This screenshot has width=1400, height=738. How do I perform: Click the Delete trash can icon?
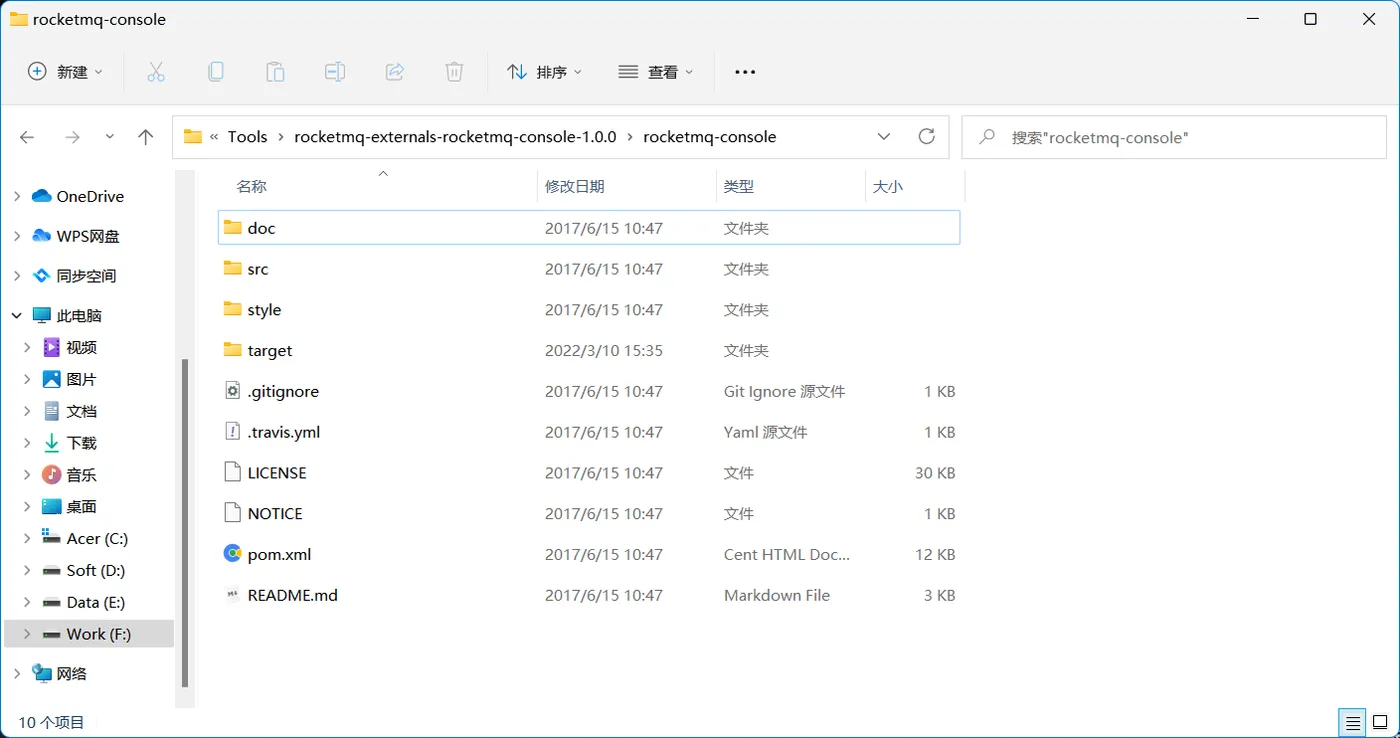454,72
